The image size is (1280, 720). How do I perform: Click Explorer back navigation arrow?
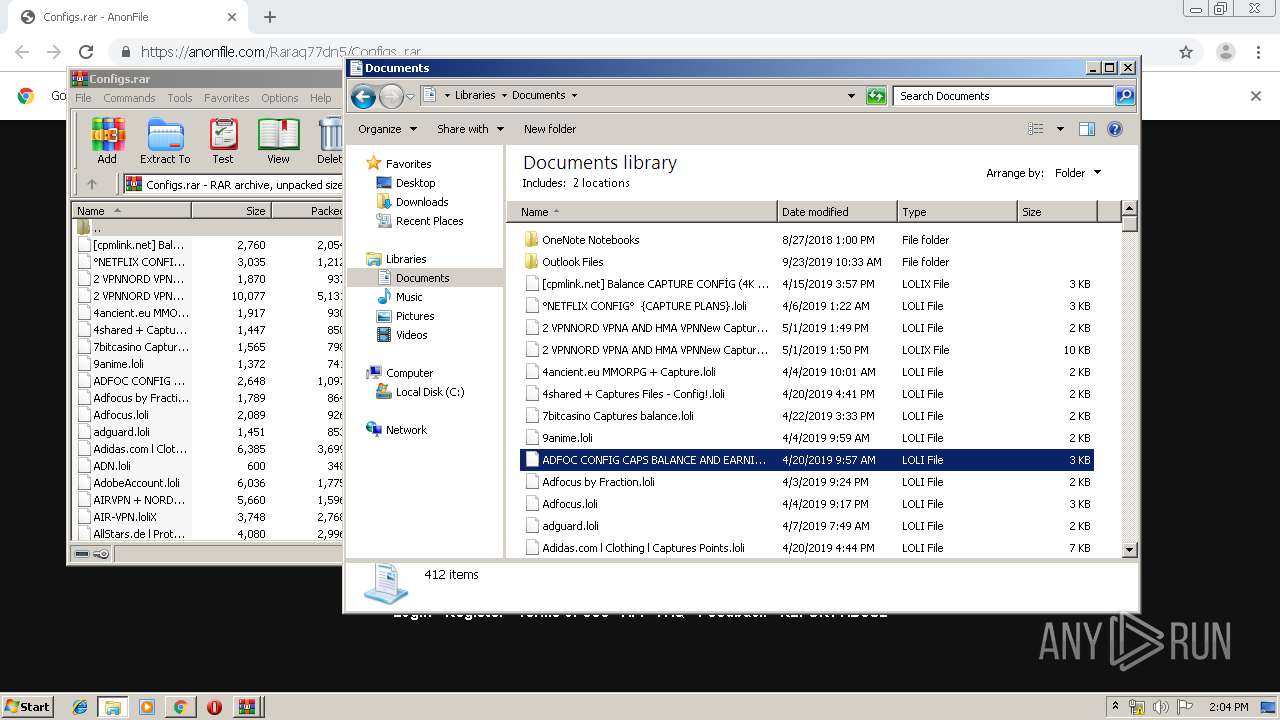pos(363,96)
